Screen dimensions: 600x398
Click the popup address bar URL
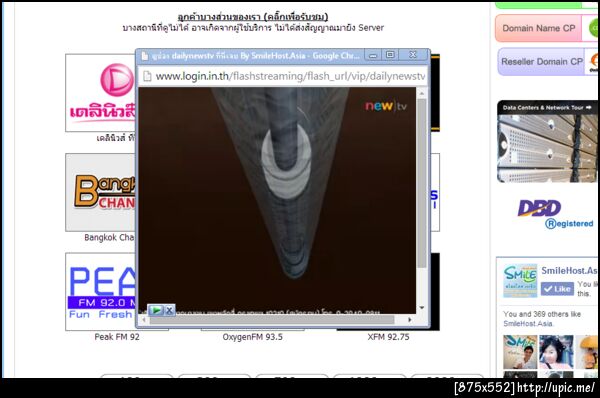[290, 76]
